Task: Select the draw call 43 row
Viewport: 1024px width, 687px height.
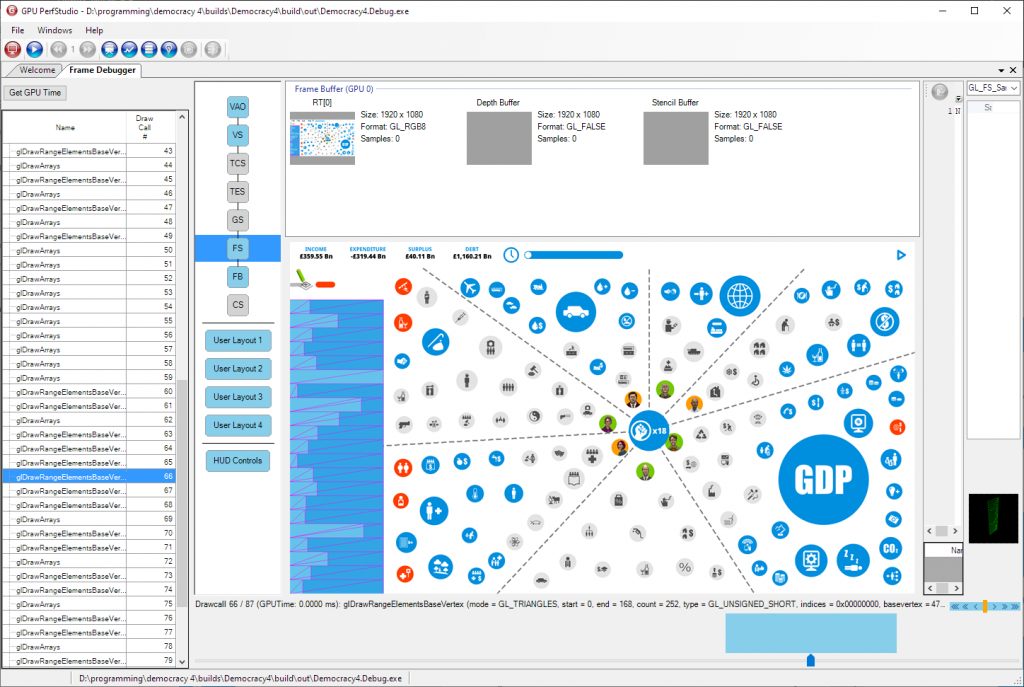Action: point(89,152)
